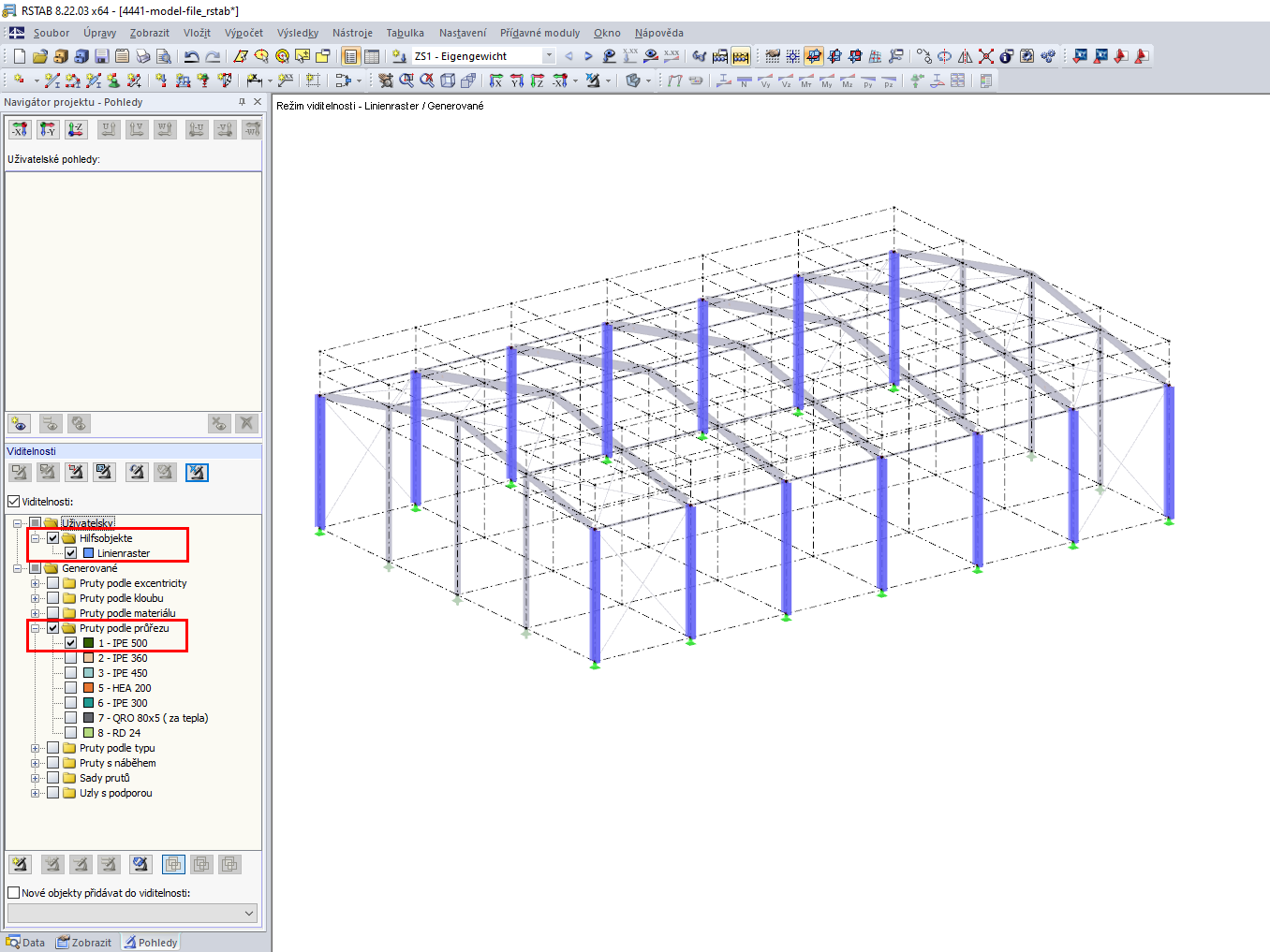This screenshot has width=1270, height=952.
Task: Show view in negative Z direction in navigator
Action: tap(76, 129)
